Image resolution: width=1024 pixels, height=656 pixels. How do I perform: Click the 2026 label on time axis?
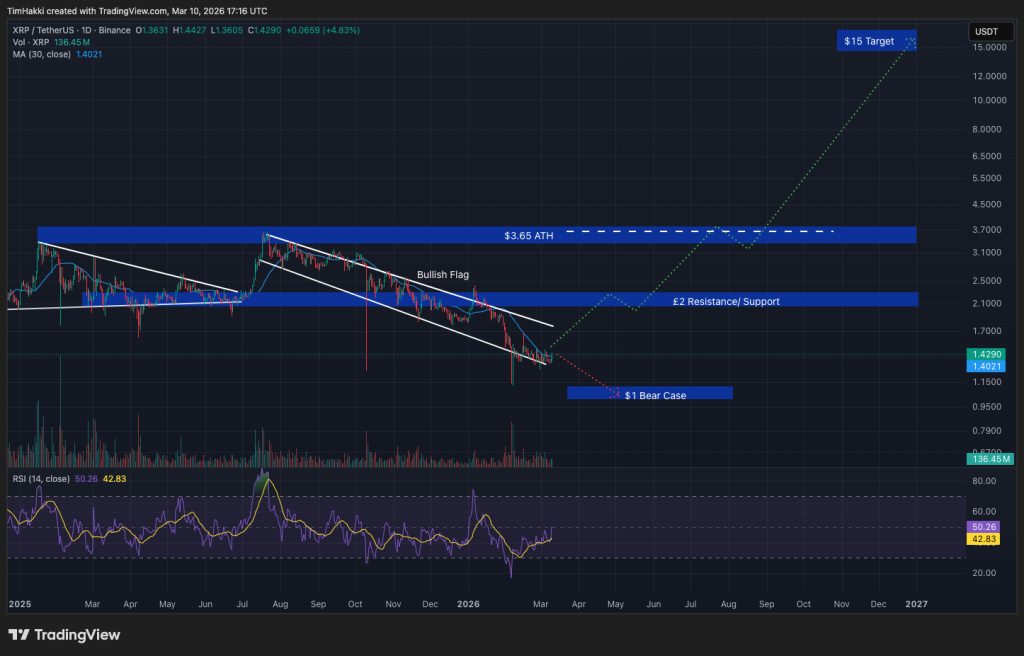click(x=468, y=604)
